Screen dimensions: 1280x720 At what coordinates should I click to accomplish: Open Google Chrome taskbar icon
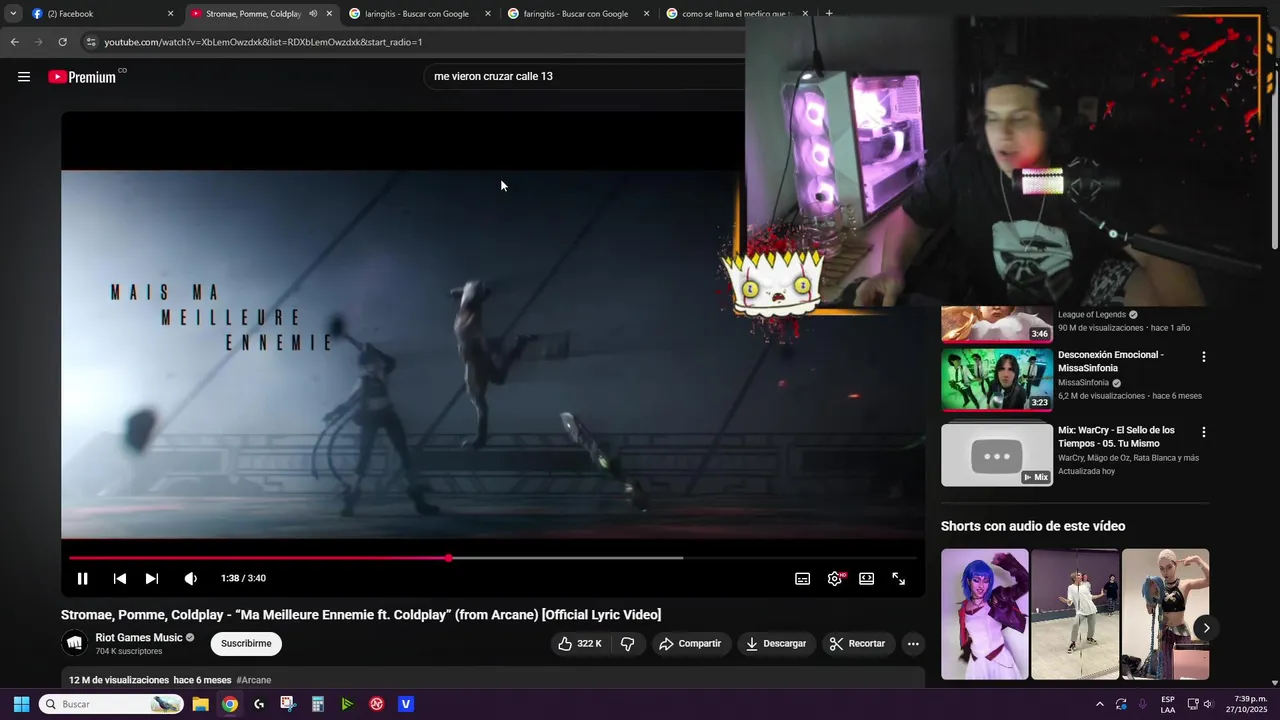(230, 704)
